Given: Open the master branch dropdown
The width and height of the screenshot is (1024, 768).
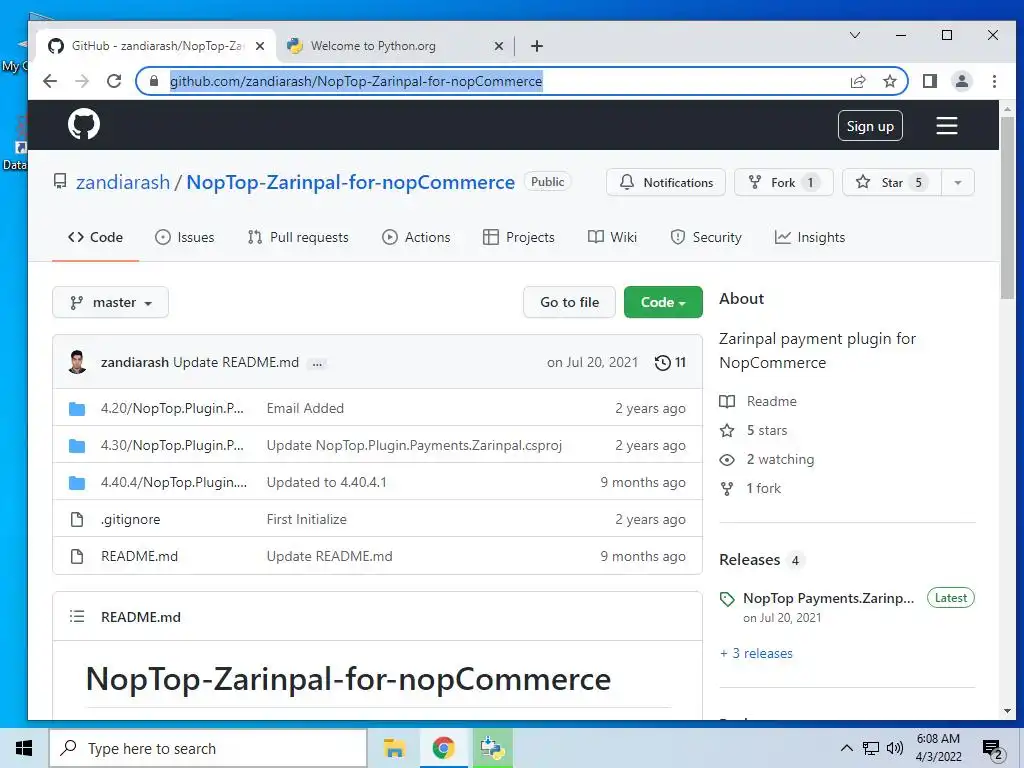Looking at the screenshot, I should point(110,302).
